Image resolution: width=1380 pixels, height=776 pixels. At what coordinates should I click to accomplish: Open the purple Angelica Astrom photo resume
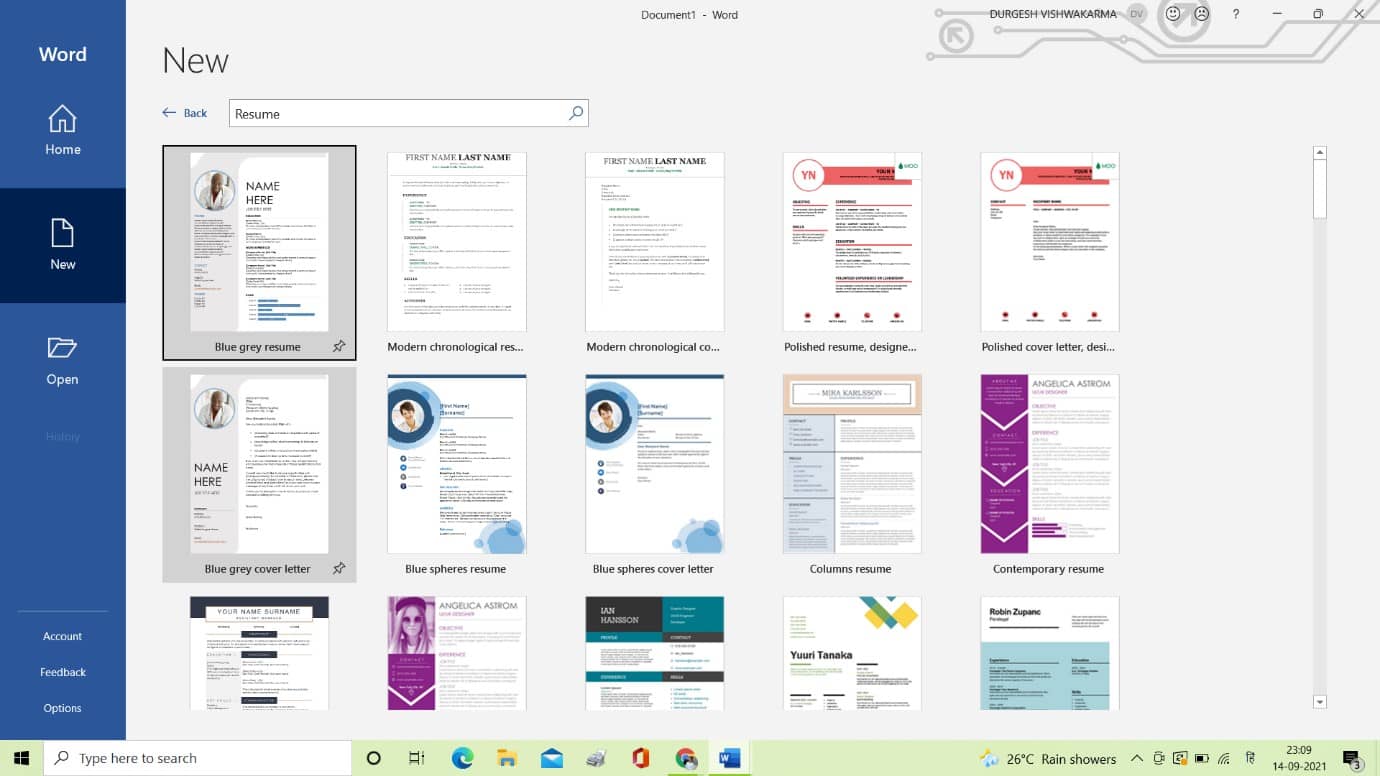click(457, 653)
